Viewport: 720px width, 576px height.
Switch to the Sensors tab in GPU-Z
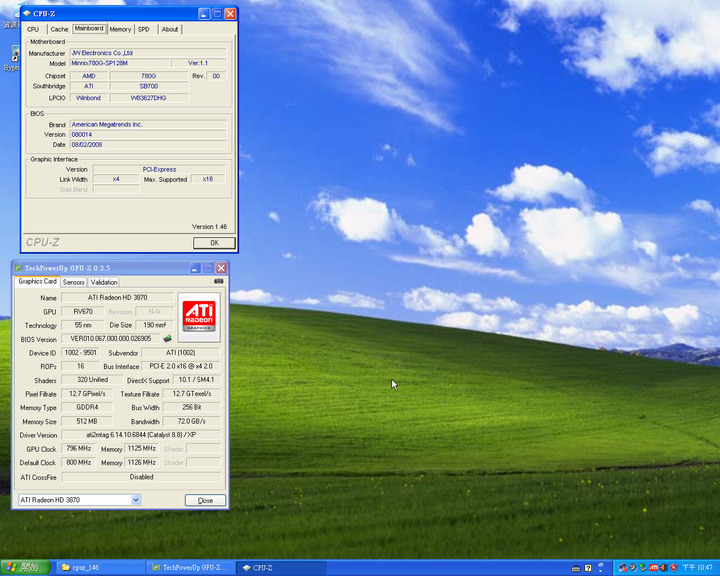pos(74,282)
